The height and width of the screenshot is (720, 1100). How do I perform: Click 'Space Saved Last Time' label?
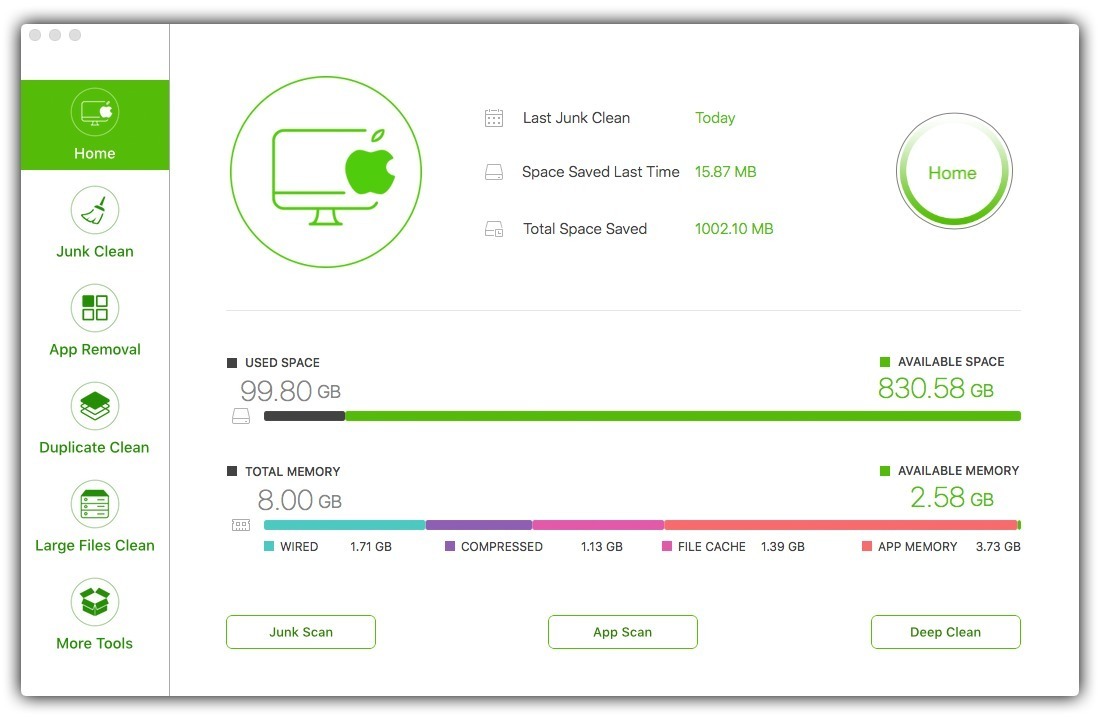coord(601,172)
